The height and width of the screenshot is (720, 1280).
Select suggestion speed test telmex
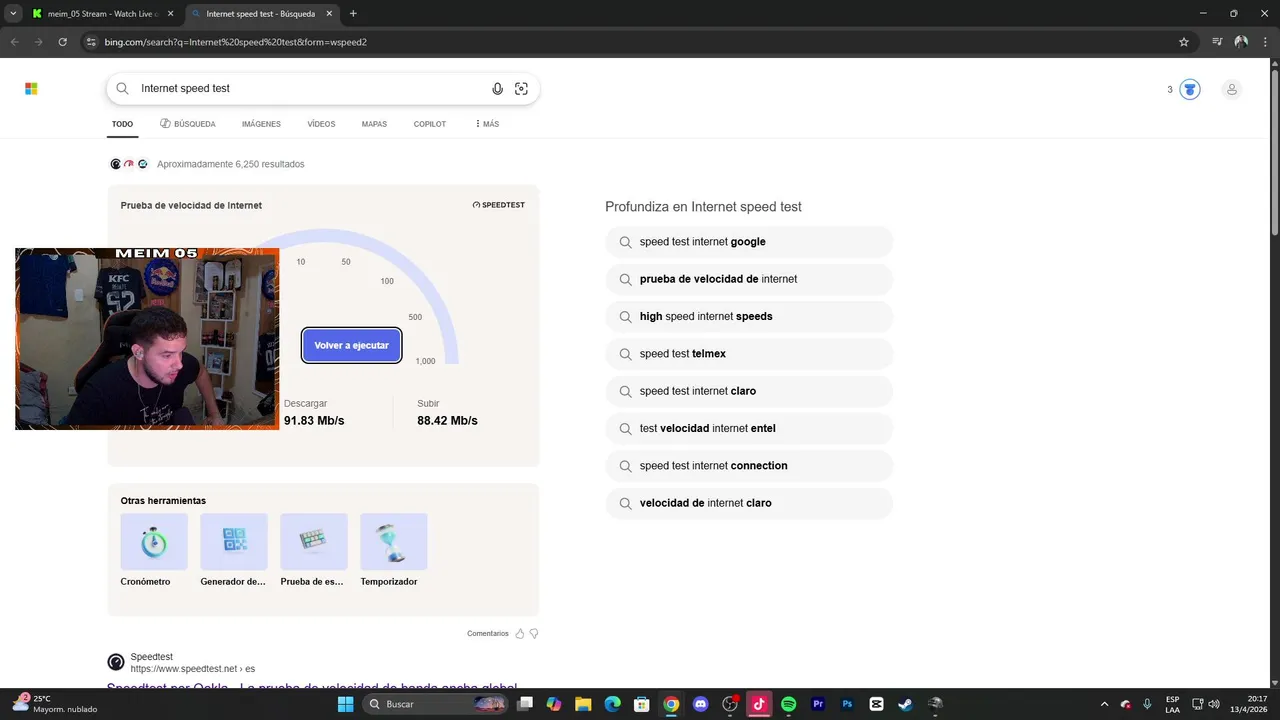click(x=749, y=354)
